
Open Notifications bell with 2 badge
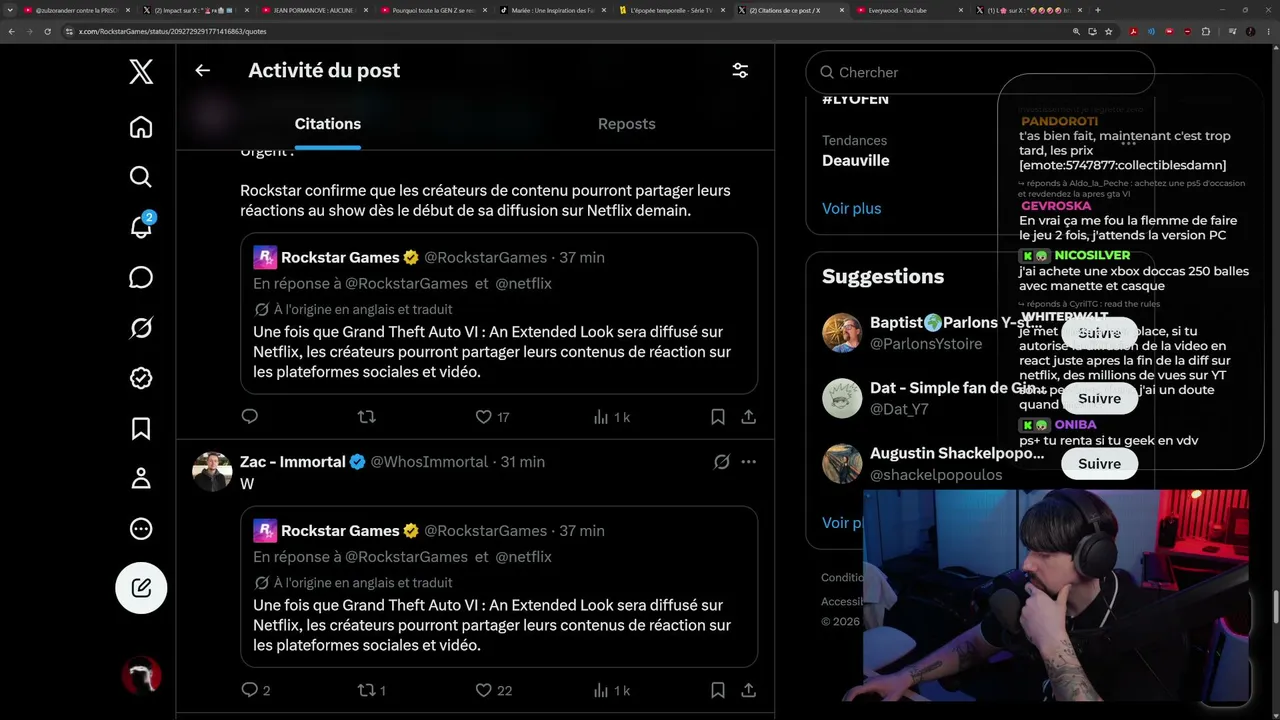[141, 227]
